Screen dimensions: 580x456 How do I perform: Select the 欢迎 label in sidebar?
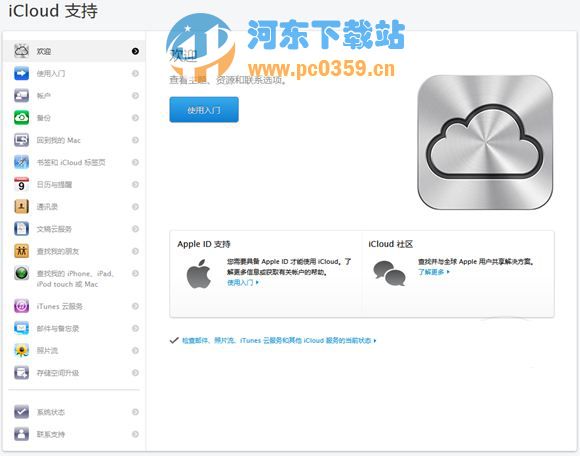tap(44, 51)
